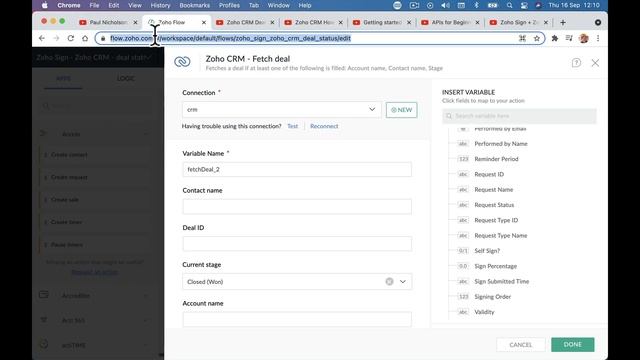The width and height of the screenshot is (640, 360).
Task: Open the Bookmarks menu
Action: coord(195,5)
